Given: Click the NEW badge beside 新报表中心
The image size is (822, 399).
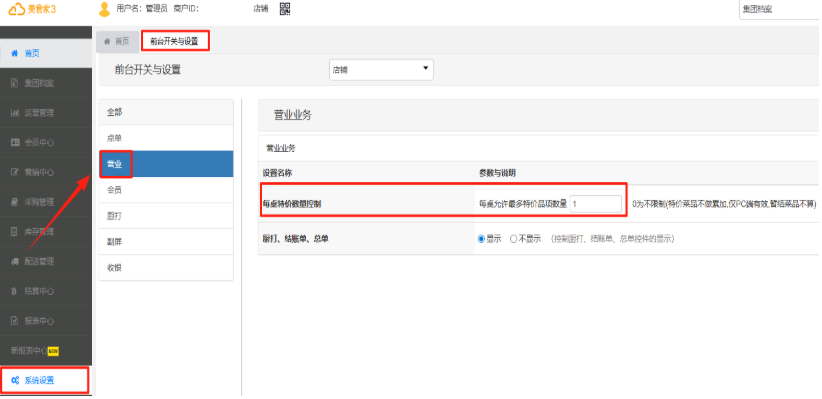Looking at the screenshot, I should click(x=53, y=351).
